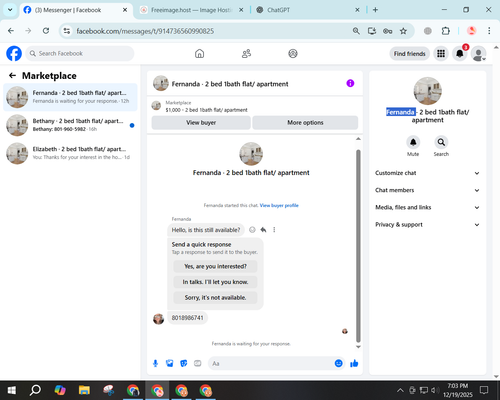
Task: Go back using the Marketplace back arrow
Action: [12, 76]
